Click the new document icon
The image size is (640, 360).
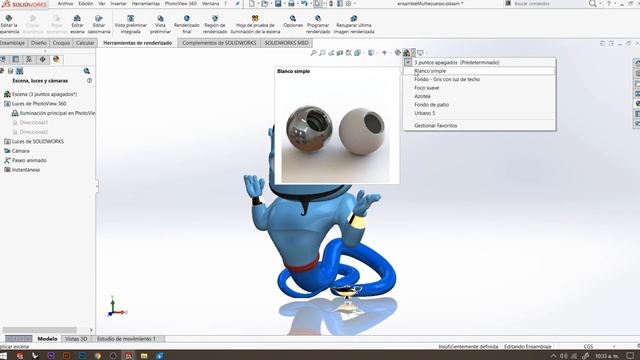click(252, 4)
